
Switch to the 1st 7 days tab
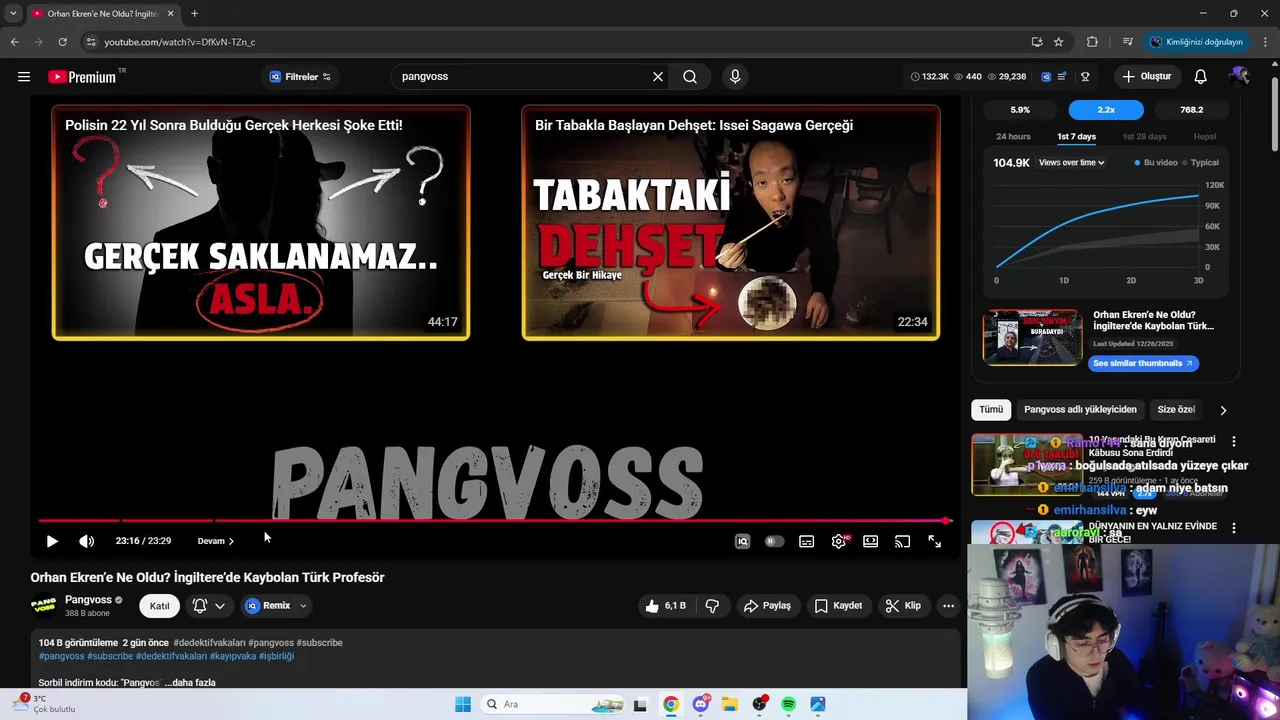click(1077, 137)
